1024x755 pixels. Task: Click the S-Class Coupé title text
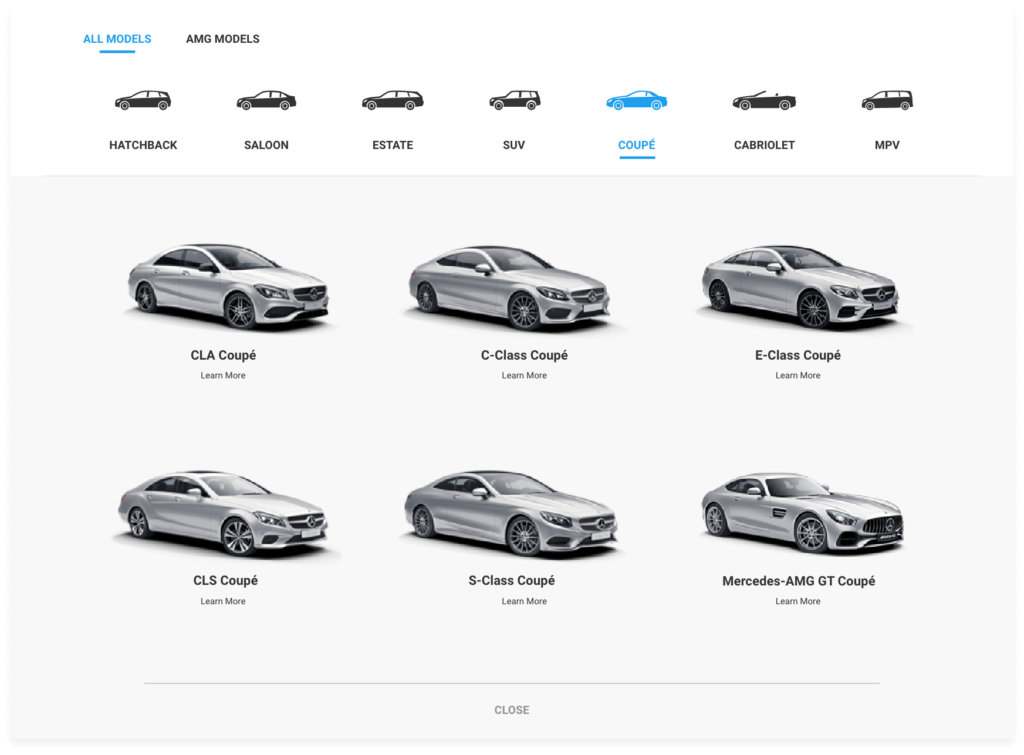[512, 581]
